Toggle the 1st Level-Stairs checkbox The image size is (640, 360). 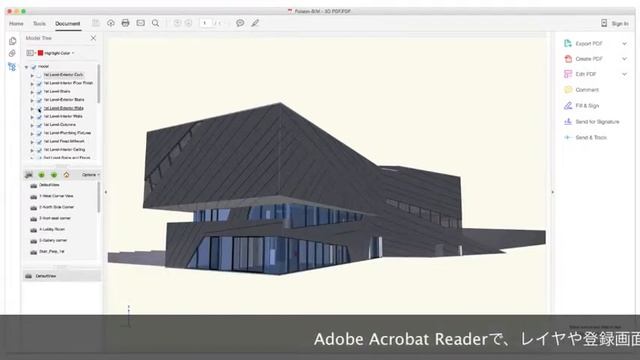[39, 92]
